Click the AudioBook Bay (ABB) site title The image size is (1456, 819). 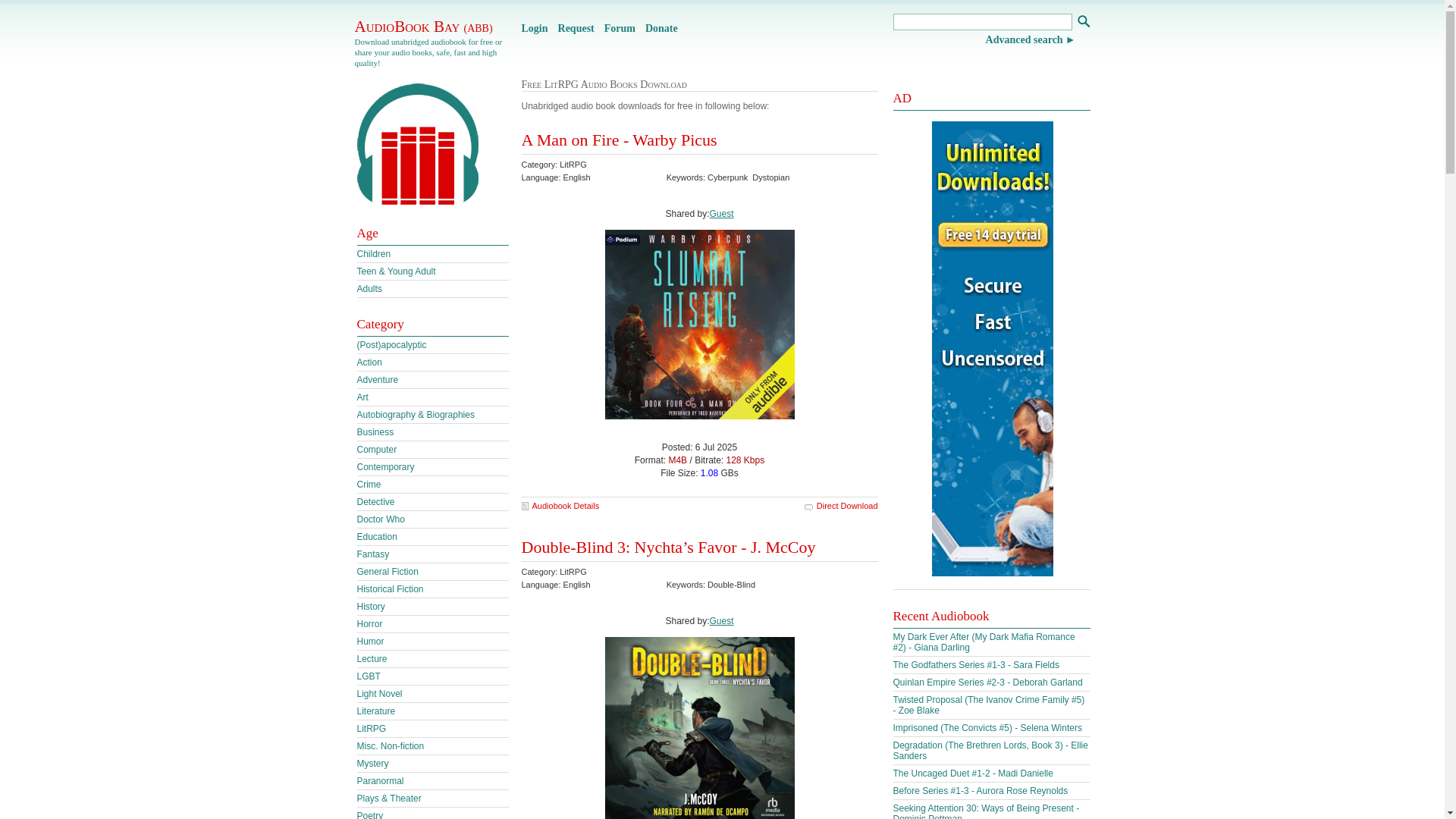click(x=423, y=27)
